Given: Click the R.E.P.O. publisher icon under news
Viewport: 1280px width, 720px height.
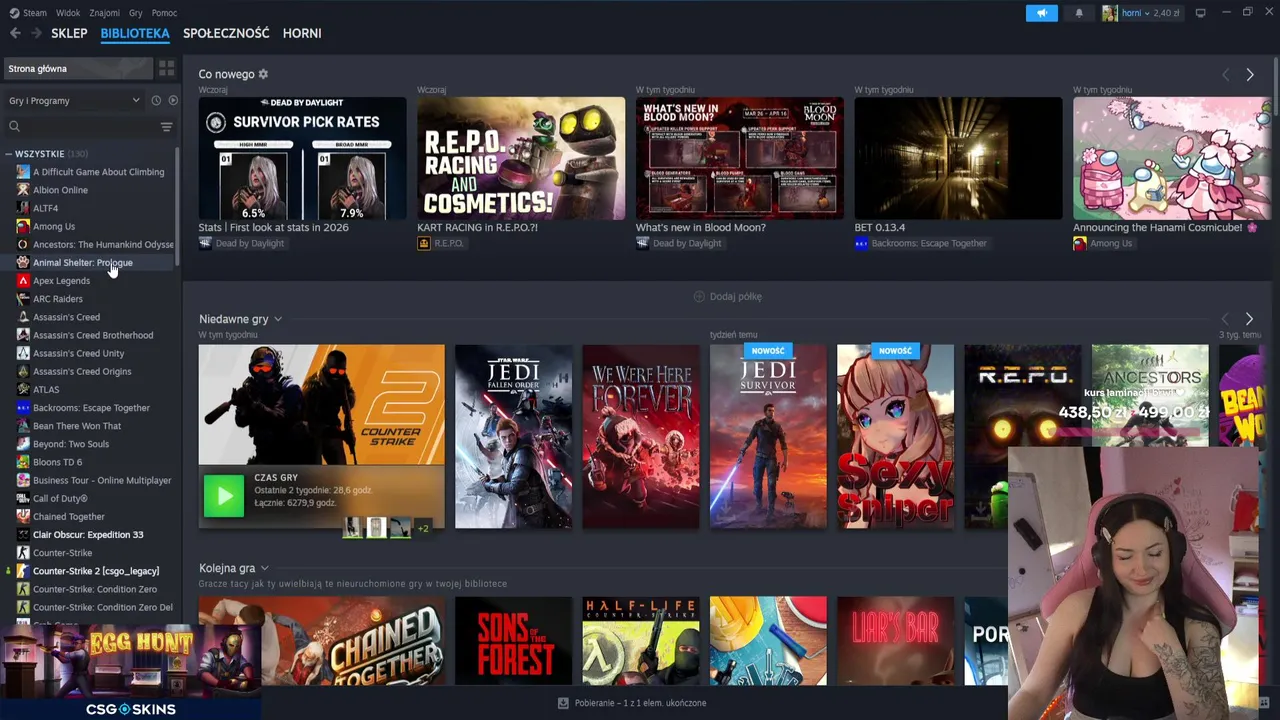Looking at the screenshot, I should (x=424, y=243).
